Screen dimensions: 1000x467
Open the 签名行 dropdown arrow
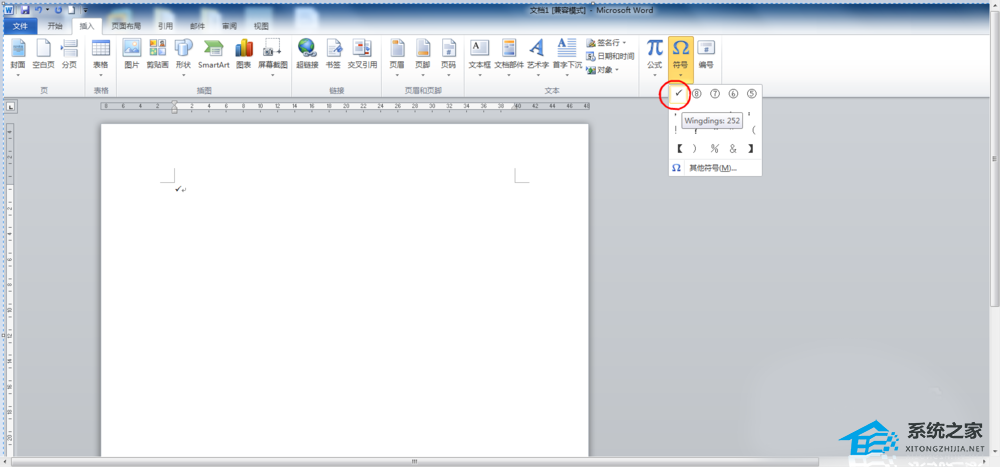[624, 43]
